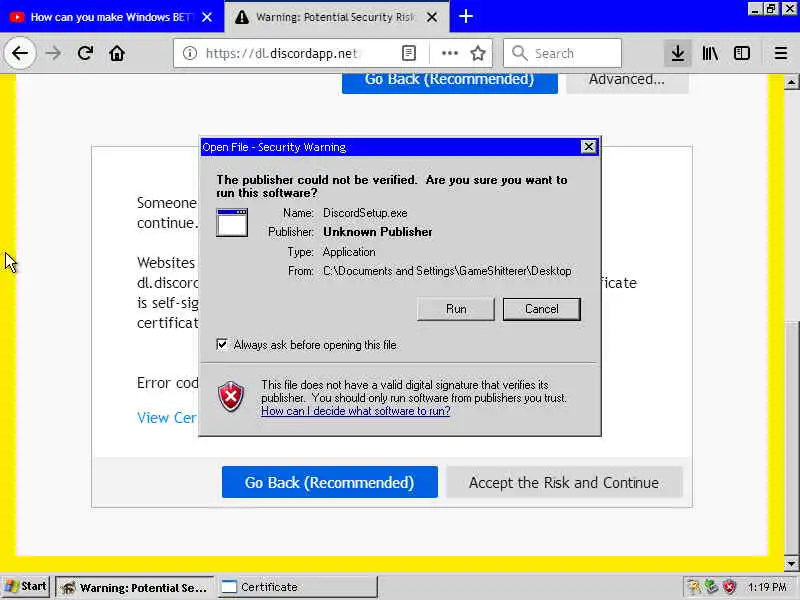This screenshot has width=800, height=600.
Task: Click bottom Go Back (Recommended) button
Action: [x=330, y=482]
